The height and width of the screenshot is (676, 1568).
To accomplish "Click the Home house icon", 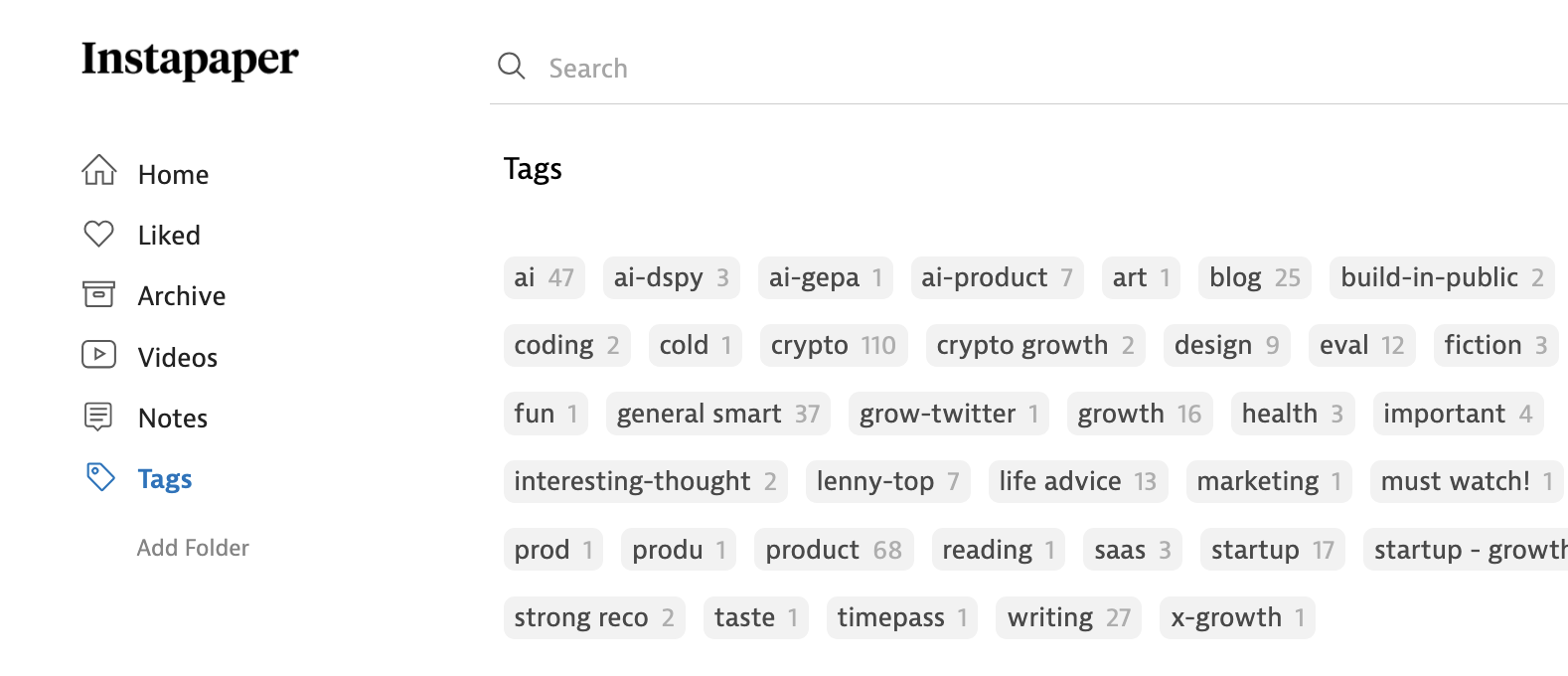I will 99,171.
